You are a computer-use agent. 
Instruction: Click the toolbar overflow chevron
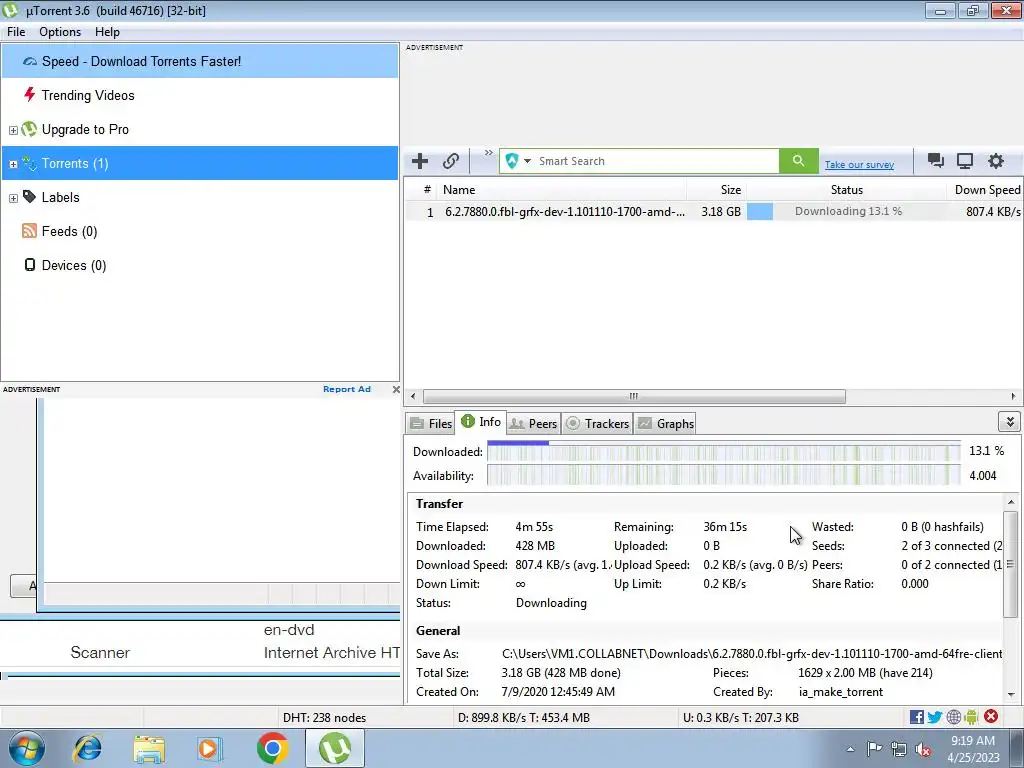[488, 153]
